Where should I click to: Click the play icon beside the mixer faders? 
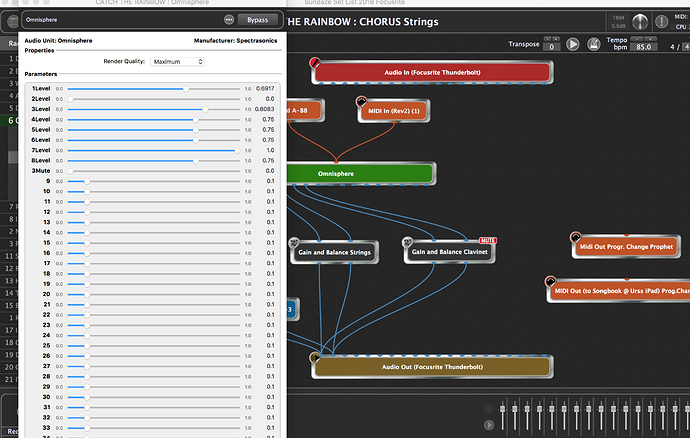click(488, 425)
